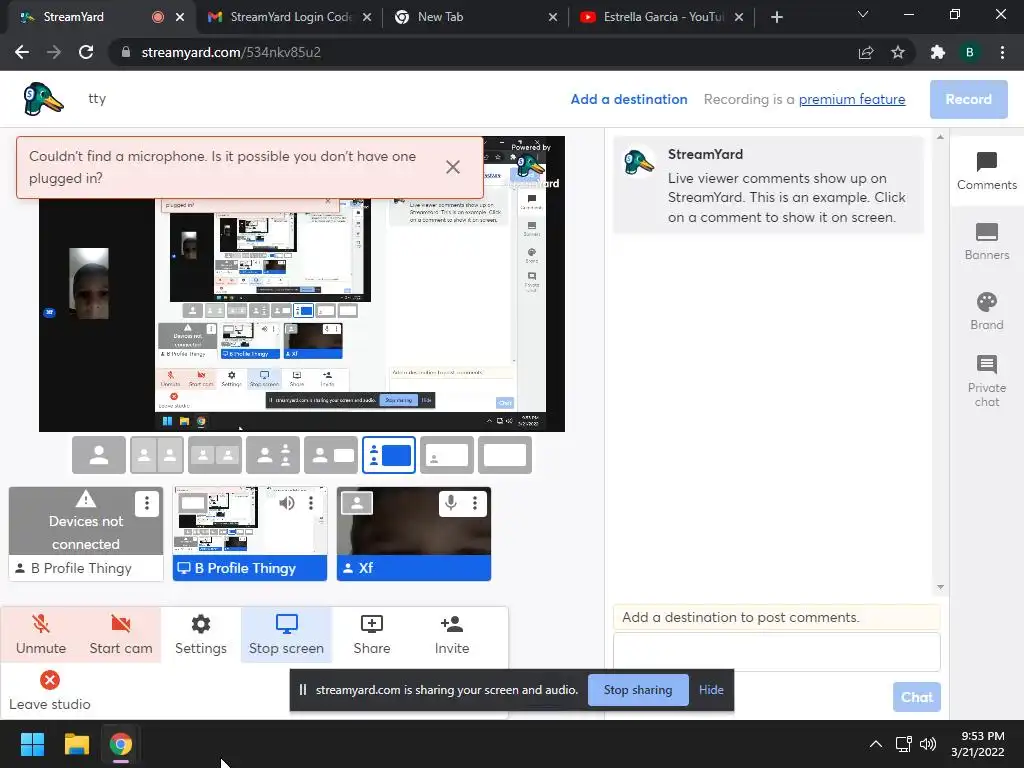Select the two-person side-by-side layout

(x=215, y=455)
